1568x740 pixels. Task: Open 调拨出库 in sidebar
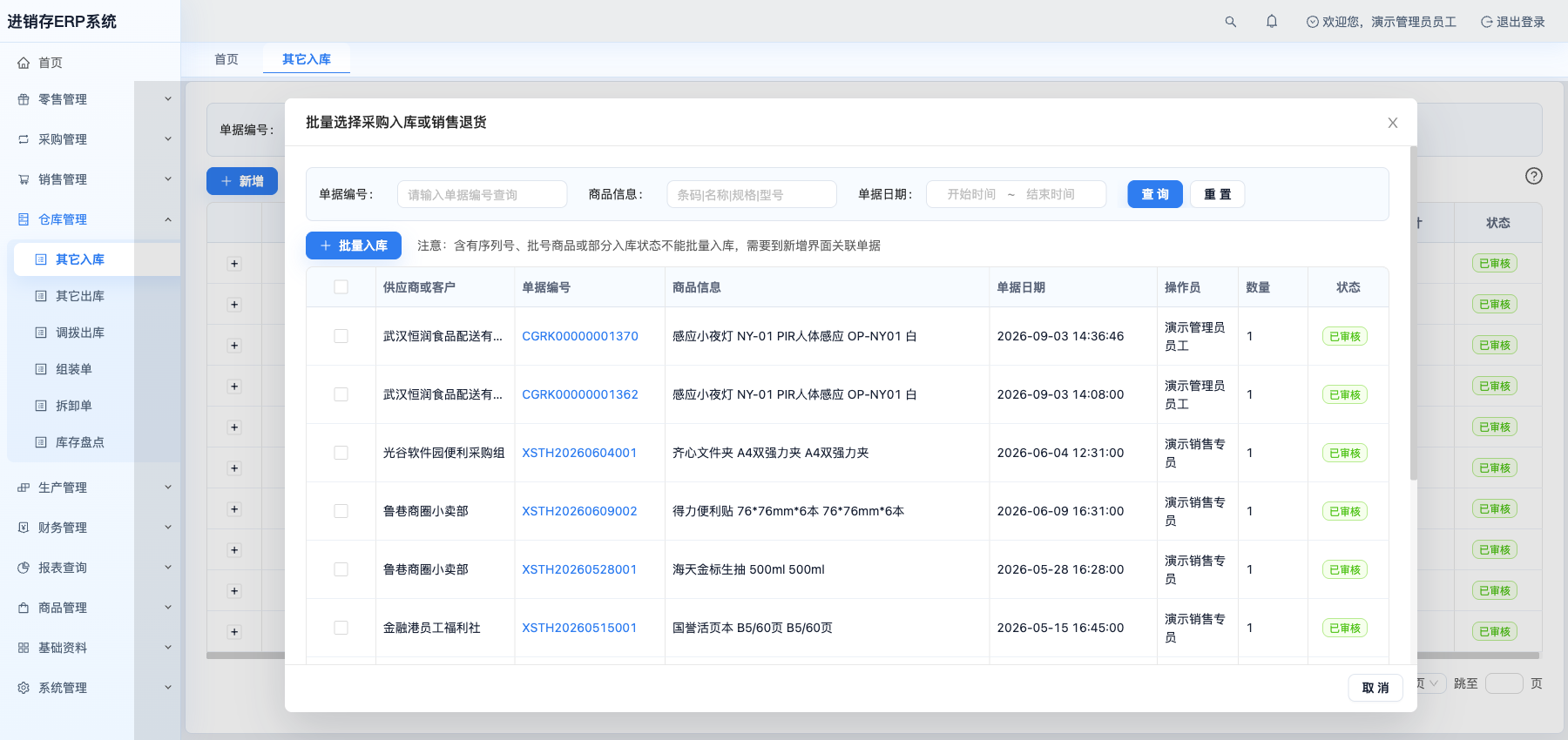click(80, 333)
